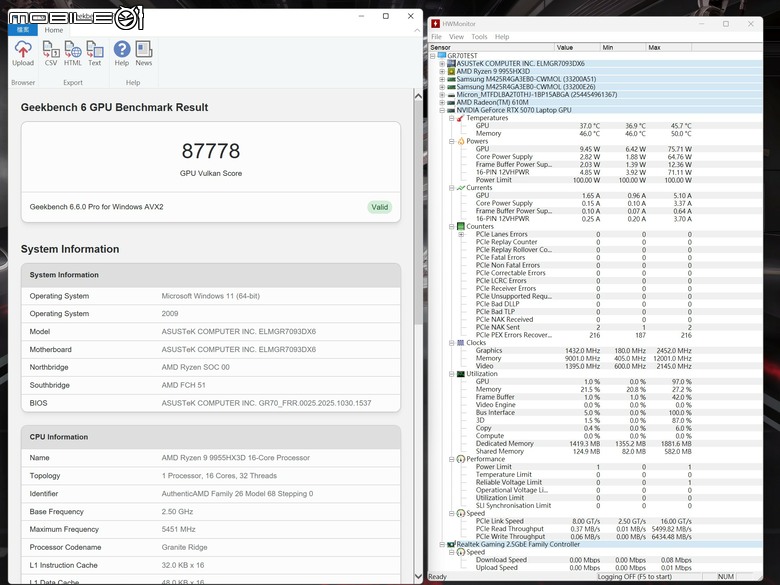Click the Upload icon in Geekbench ribbon
The width and height of the screenshot is (780, 585).
point(23,49)
